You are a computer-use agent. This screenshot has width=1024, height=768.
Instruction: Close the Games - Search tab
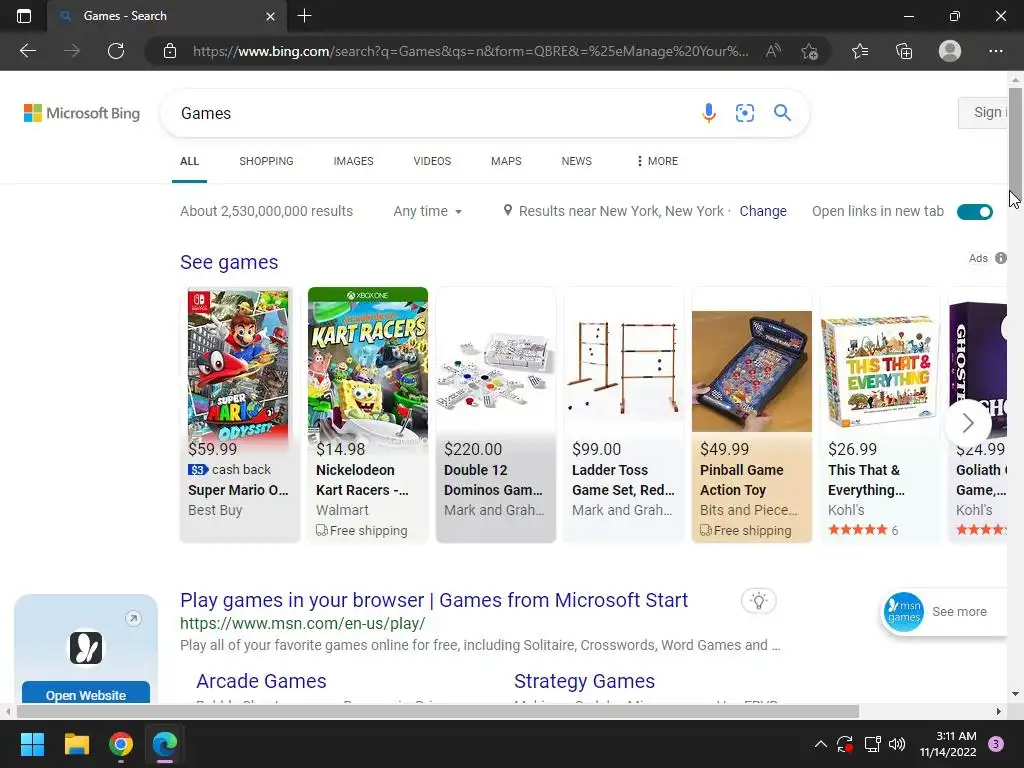[x=270, y=16]
